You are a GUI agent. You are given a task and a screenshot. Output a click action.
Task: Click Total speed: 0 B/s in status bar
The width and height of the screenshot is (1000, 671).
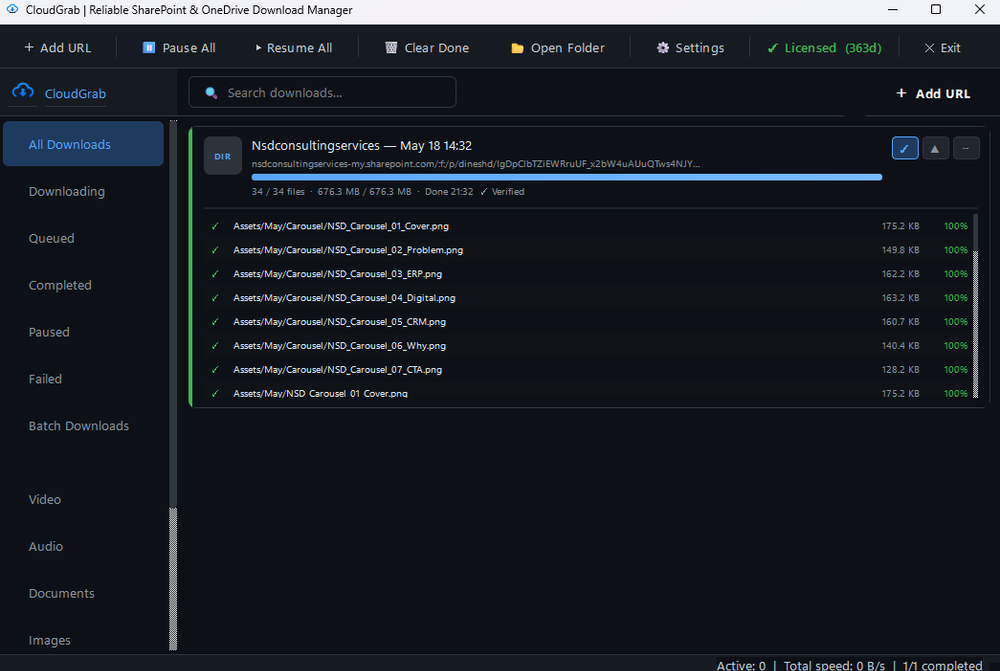point(834,665)
